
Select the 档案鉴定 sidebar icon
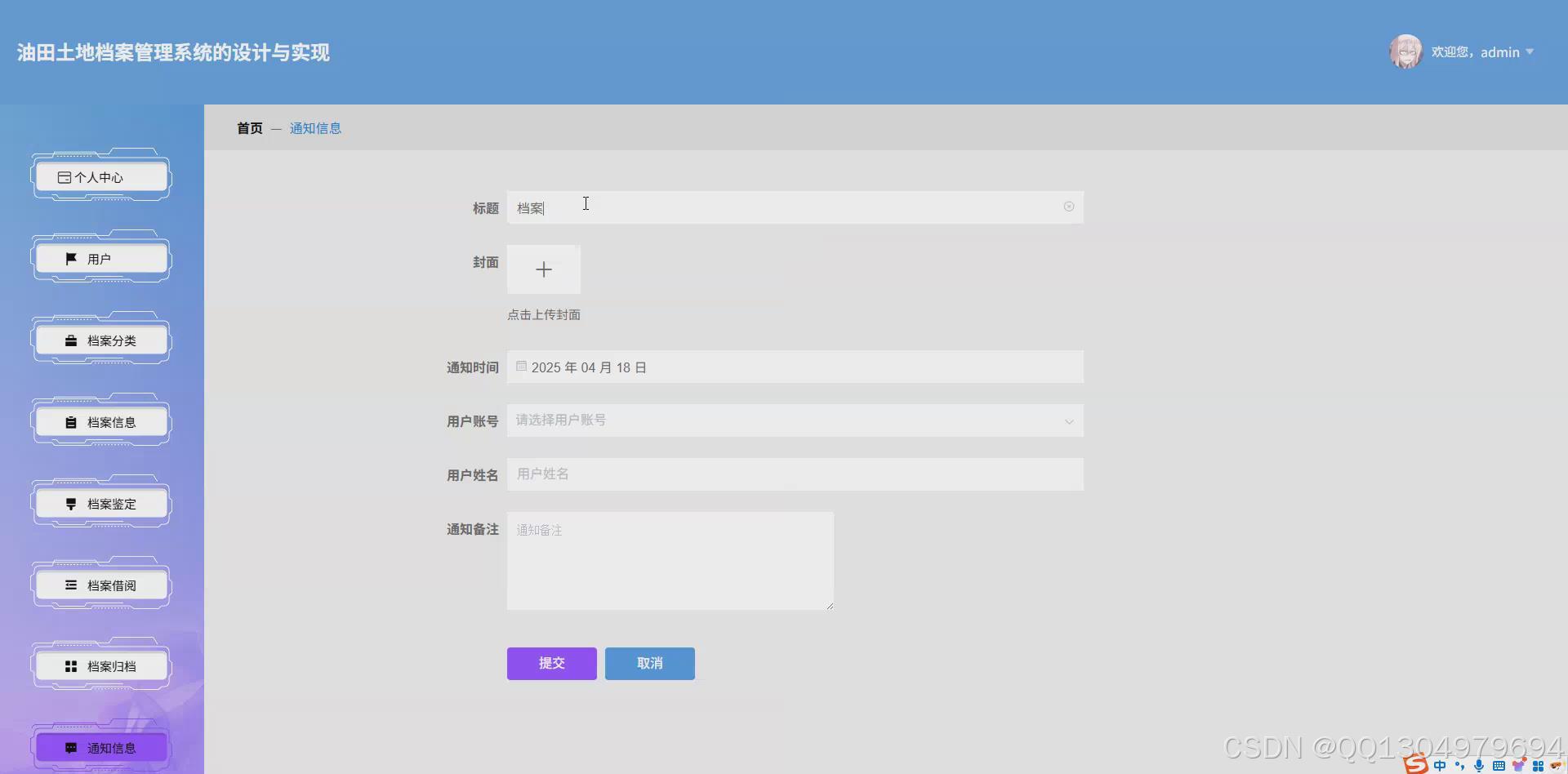pyautogui.click(x=100, y=504)
